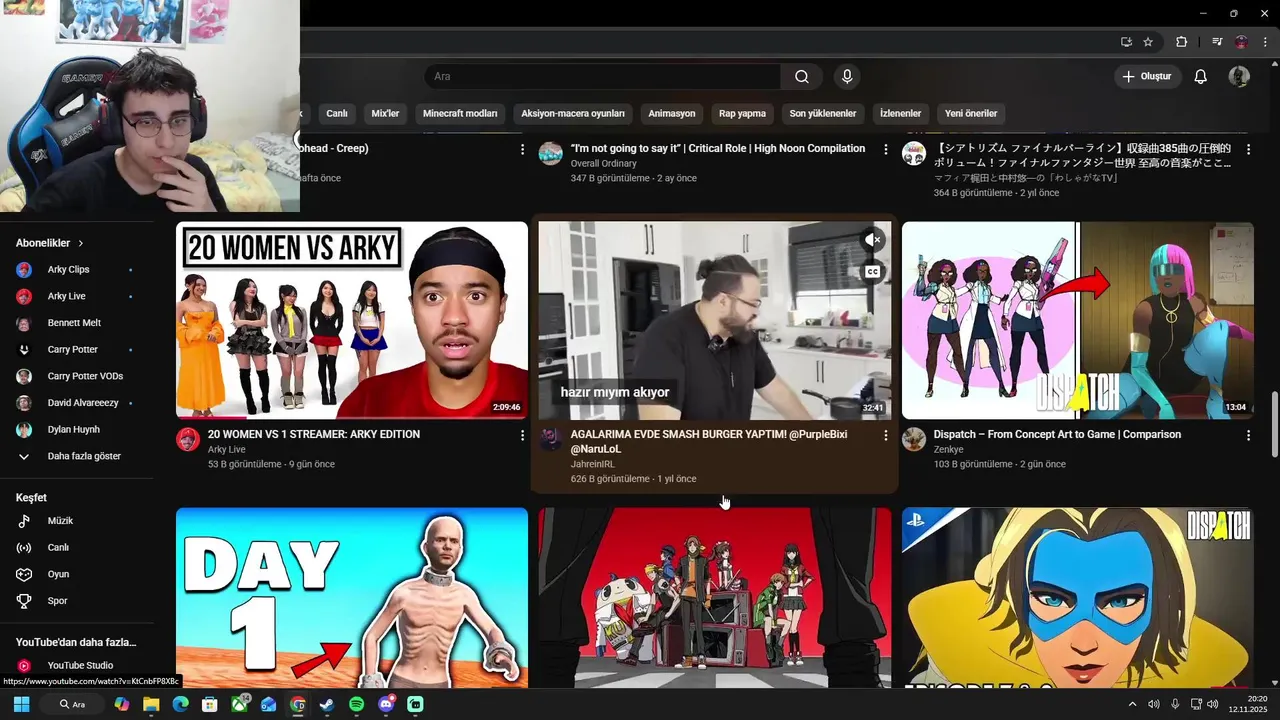
Task: Click the install app icon in address bar
Action: tap(1126, 42)
